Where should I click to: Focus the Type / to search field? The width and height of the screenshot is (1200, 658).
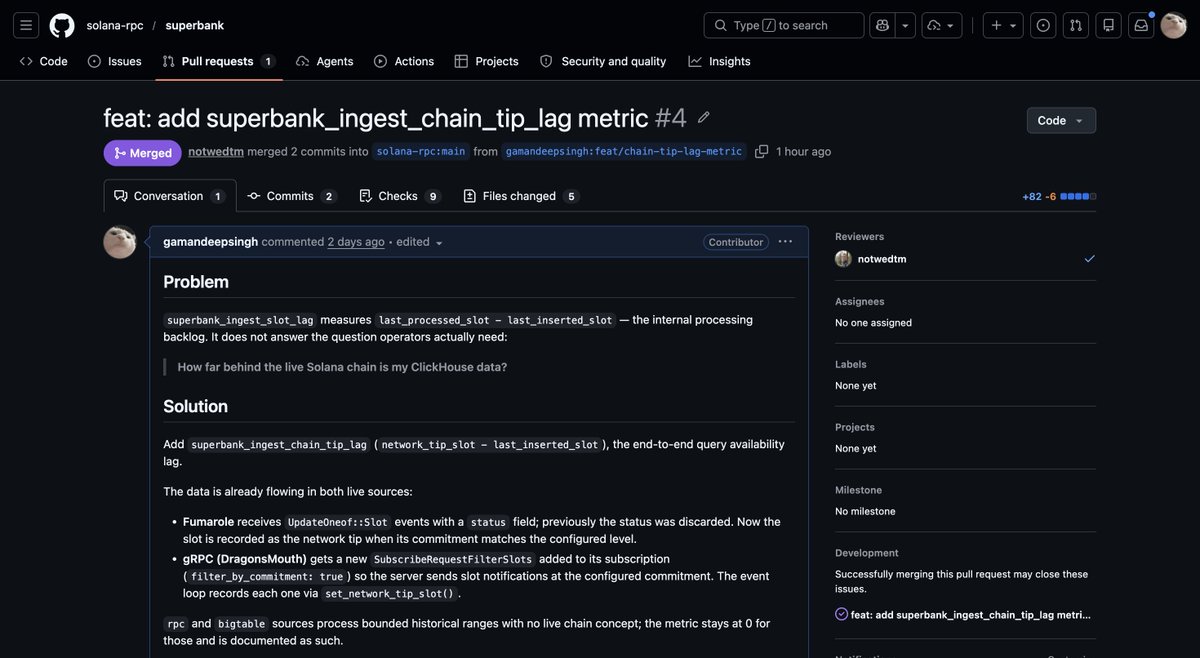click(784, 25)
